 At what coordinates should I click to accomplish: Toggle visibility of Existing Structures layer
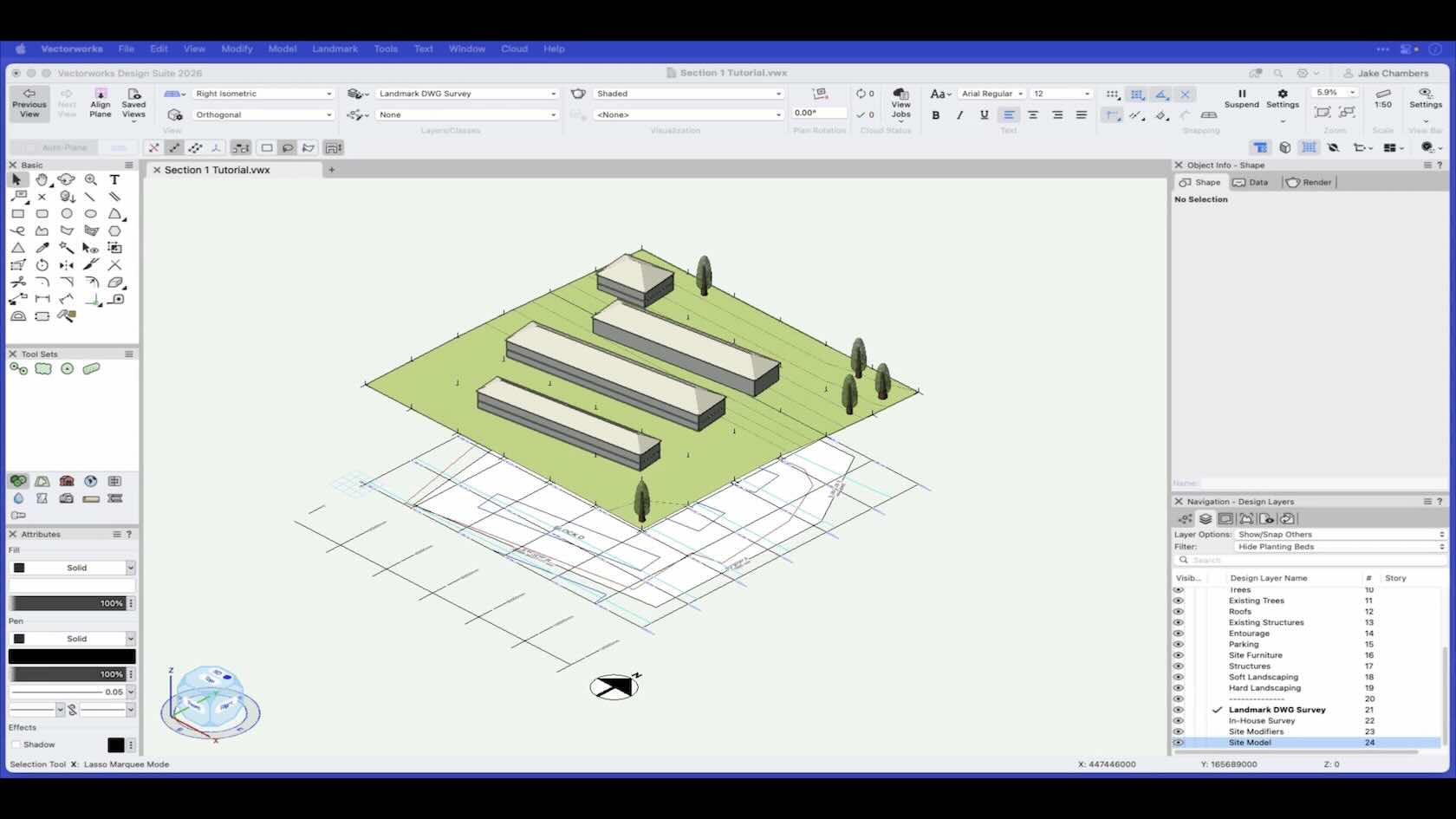tap(1178, 622)
